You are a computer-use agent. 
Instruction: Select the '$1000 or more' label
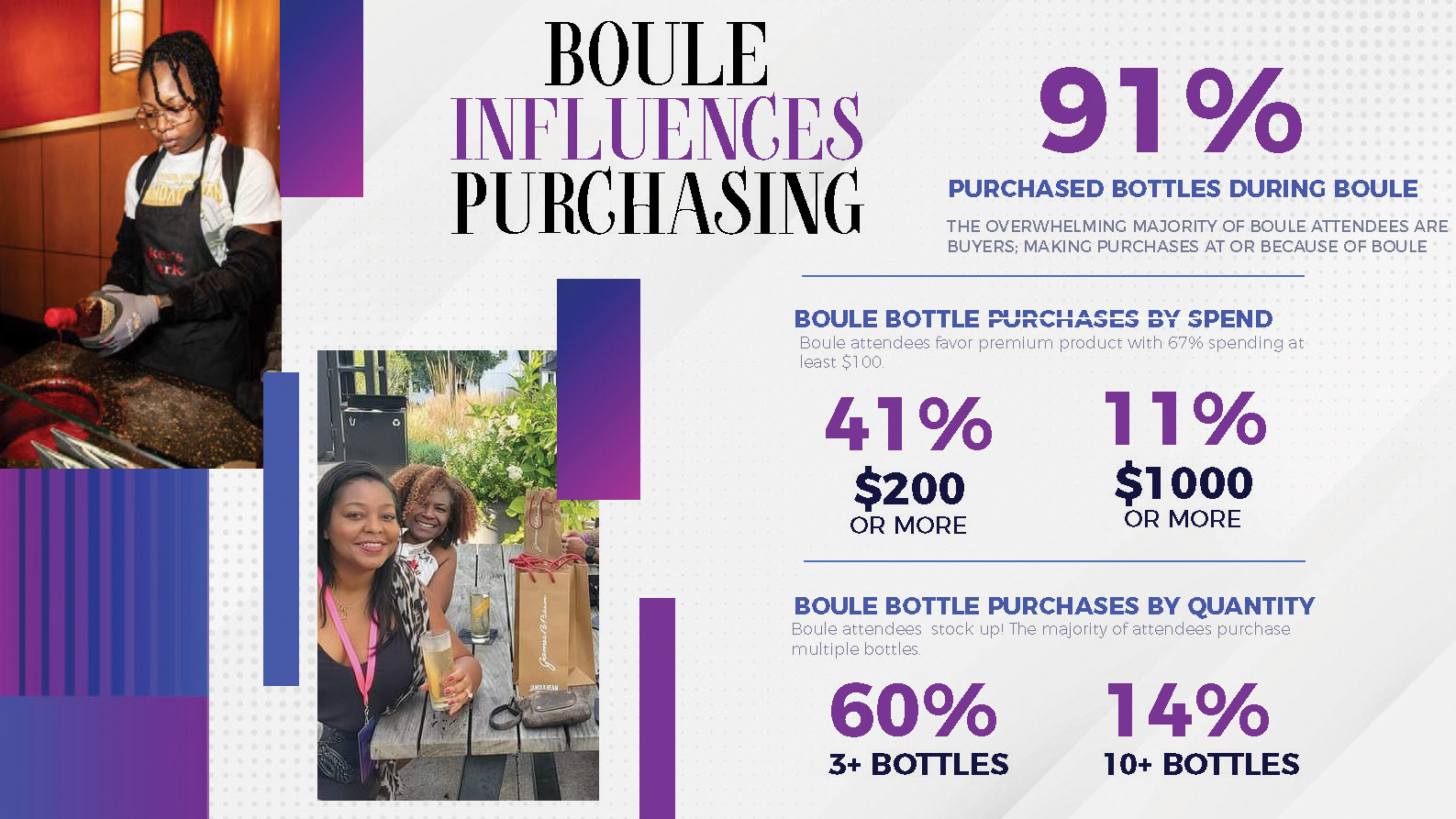1184,497
